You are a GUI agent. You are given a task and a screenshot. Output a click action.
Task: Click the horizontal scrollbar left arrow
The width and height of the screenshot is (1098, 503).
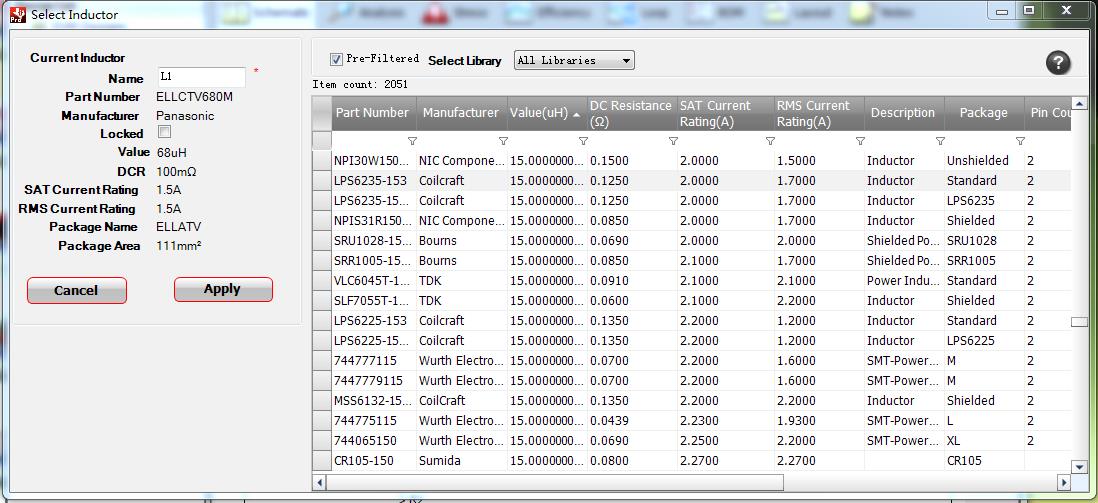pos(319,482)
